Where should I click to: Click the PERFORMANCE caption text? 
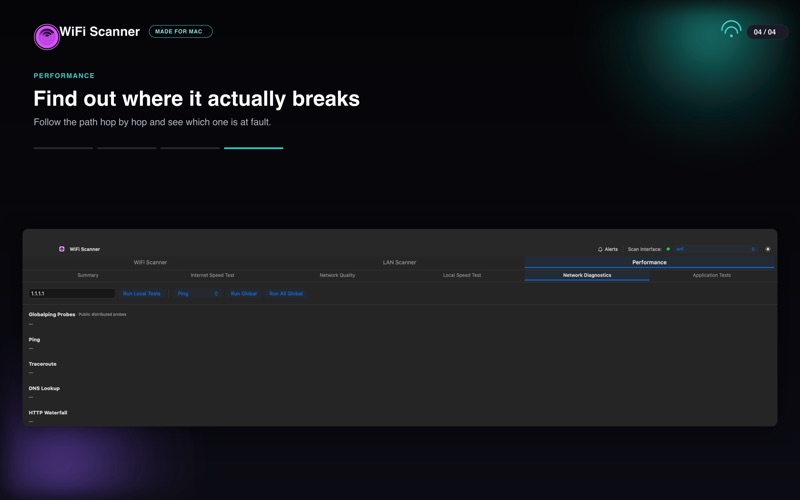point(64,76)
